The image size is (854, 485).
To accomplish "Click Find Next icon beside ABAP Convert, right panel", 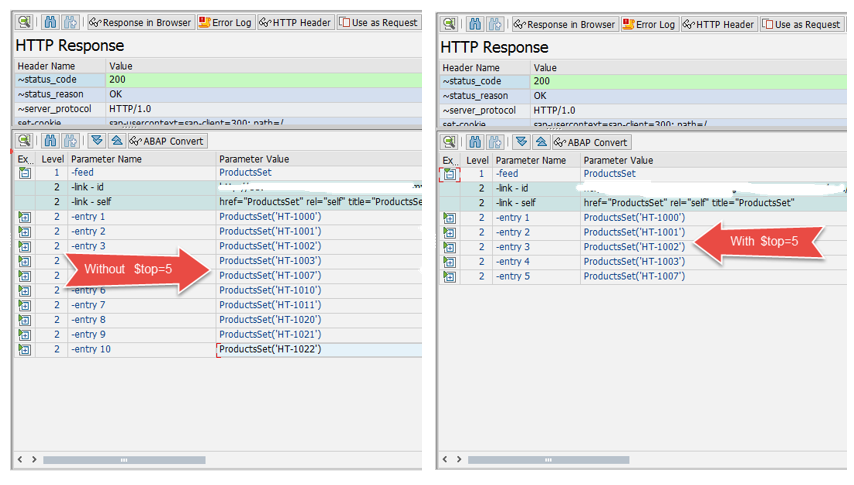I will [x=495, y=142].
